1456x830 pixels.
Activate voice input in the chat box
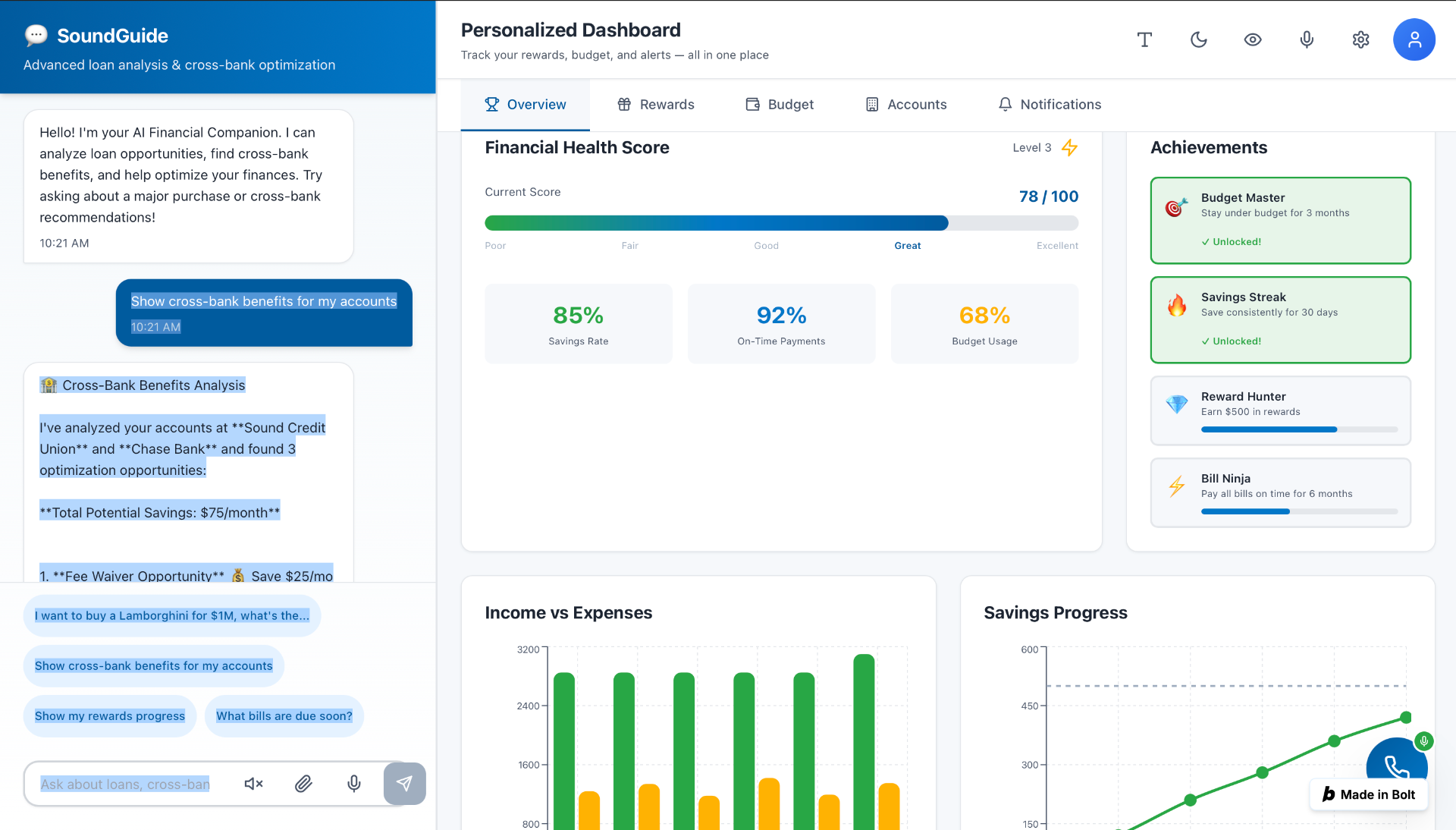(353, 784)
